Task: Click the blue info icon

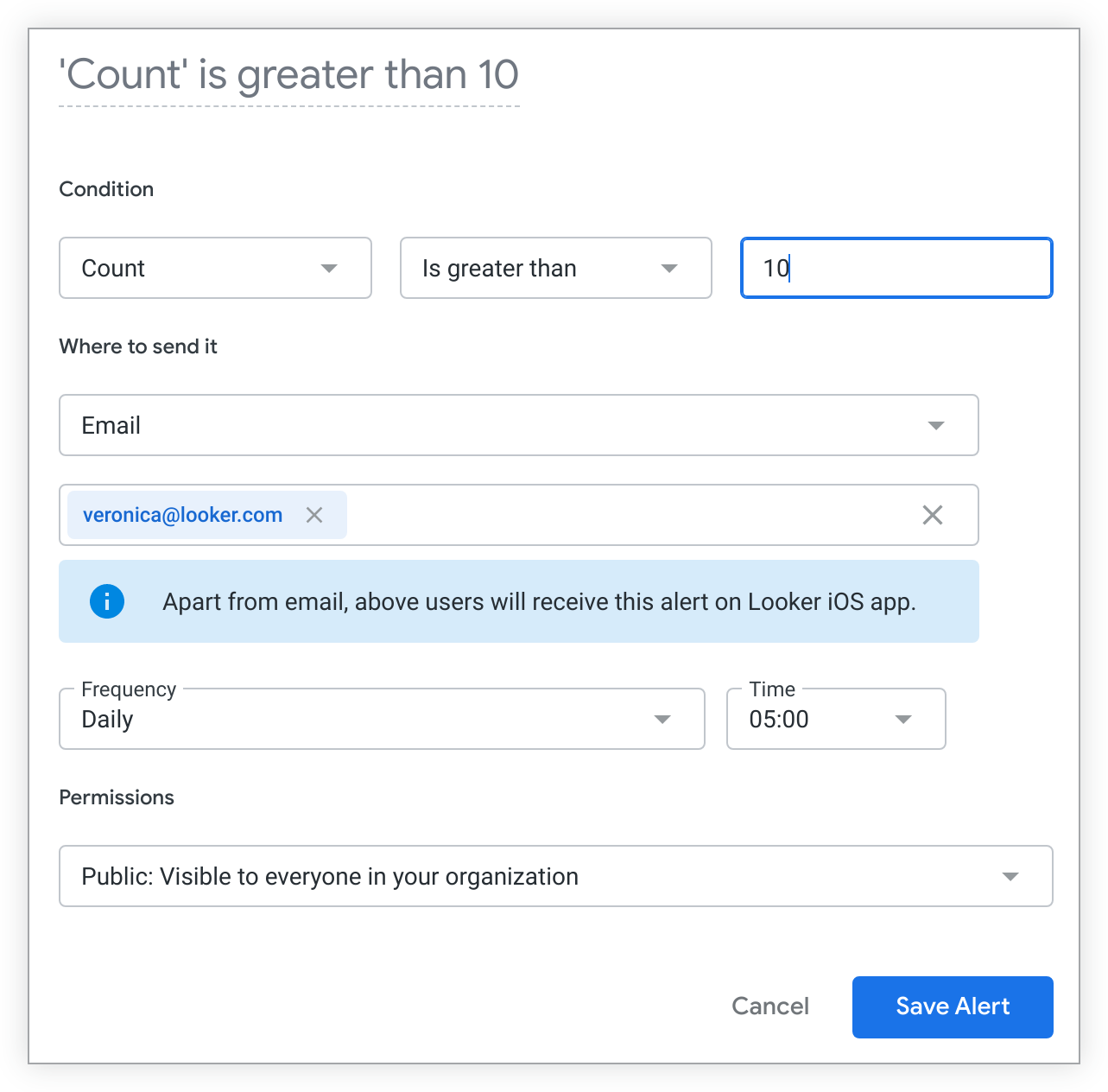Action: pyautogui.click(x=107, y=601)
